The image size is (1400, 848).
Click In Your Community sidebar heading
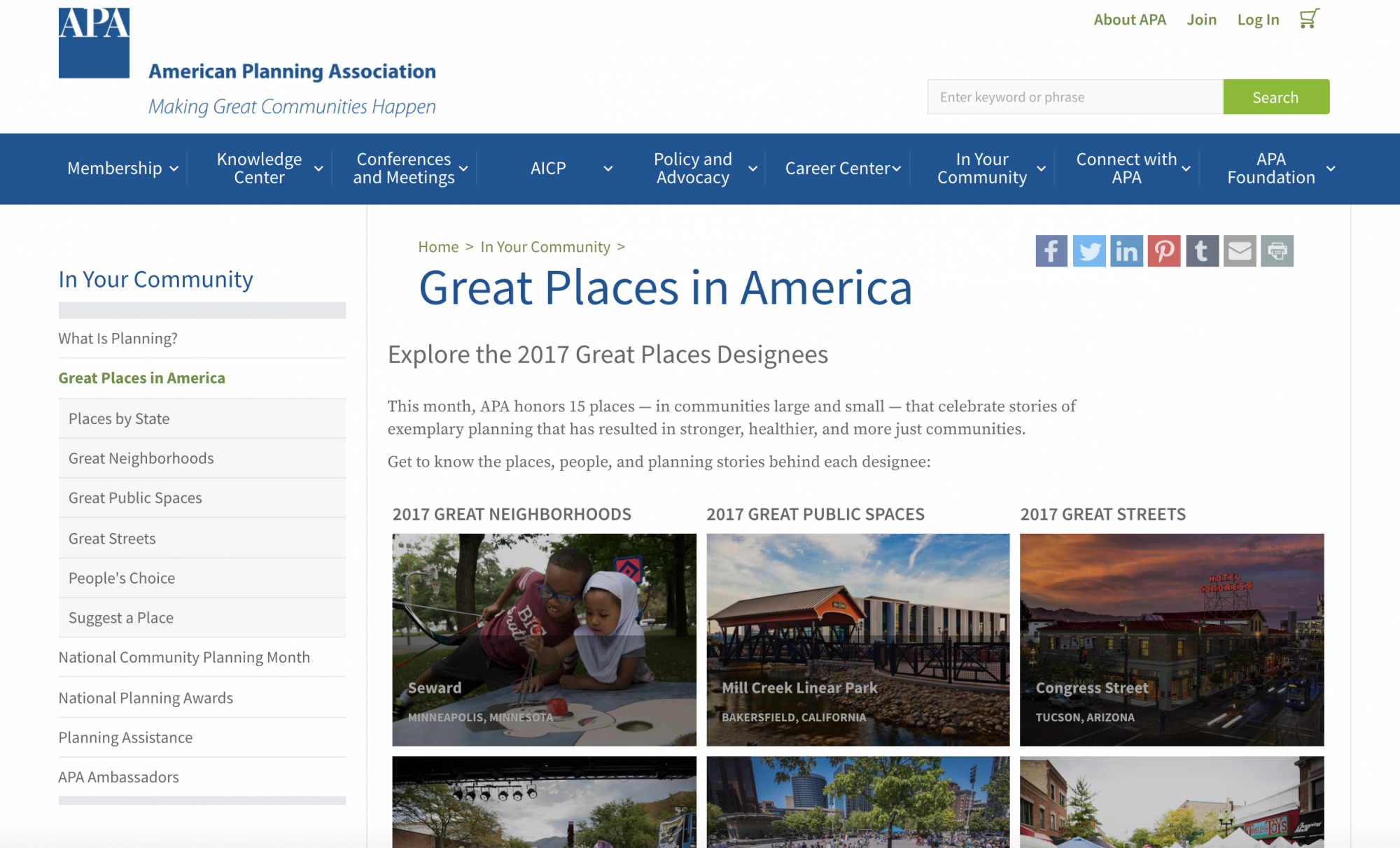(155, 279)
